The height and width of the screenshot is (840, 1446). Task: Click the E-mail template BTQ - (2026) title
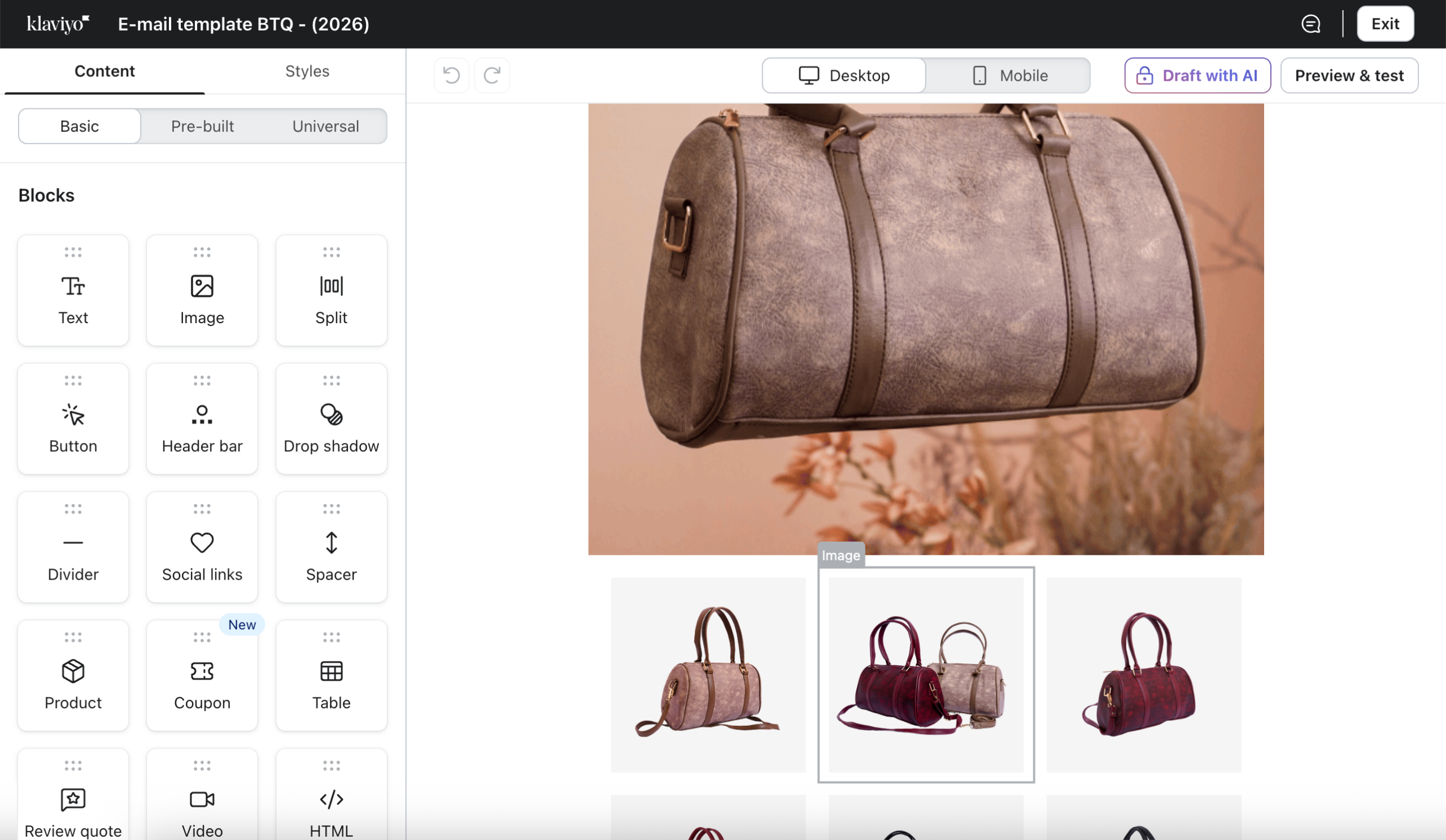tap(243, 24)
